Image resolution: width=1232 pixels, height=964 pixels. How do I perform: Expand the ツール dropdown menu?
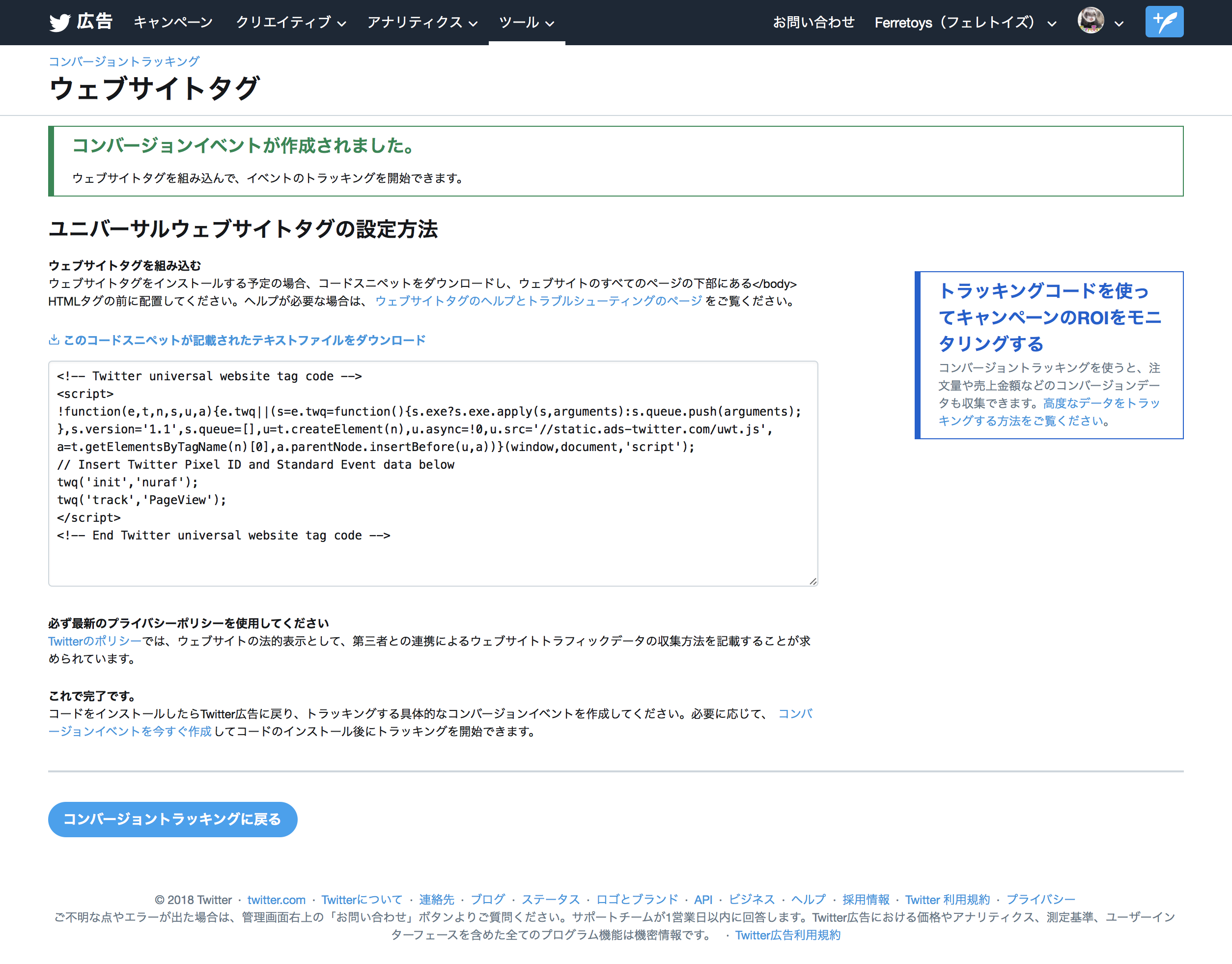pos(527,23)
